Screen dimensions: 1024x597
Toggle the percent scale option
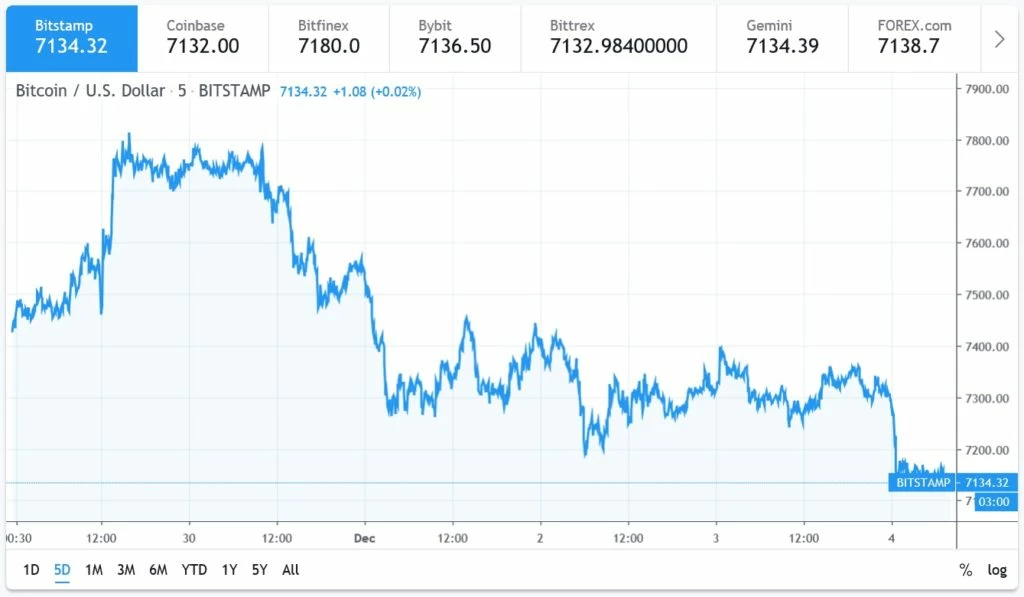pyautogui.click(x=966, y=570)
